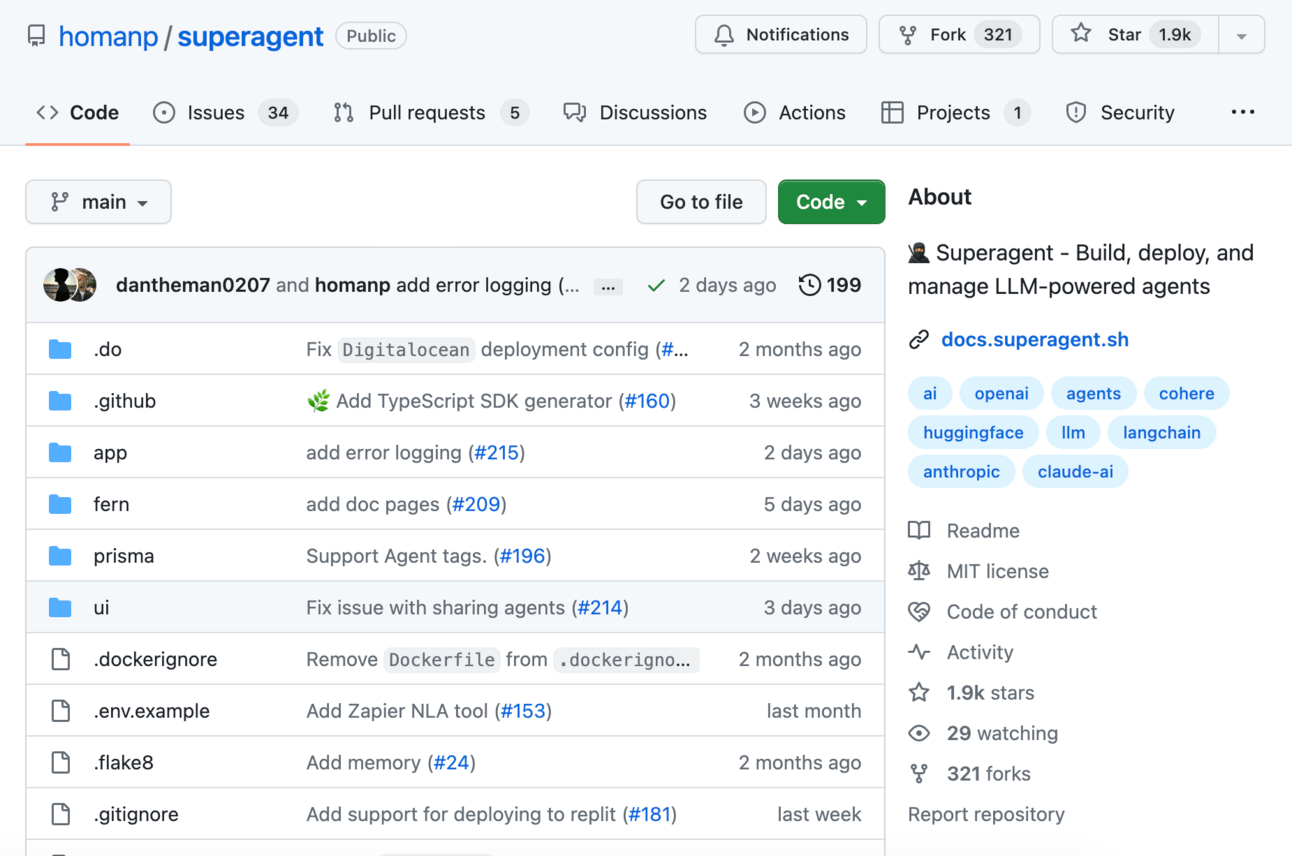
Task: Click Report repository link
Action: (x=986, y=814)
